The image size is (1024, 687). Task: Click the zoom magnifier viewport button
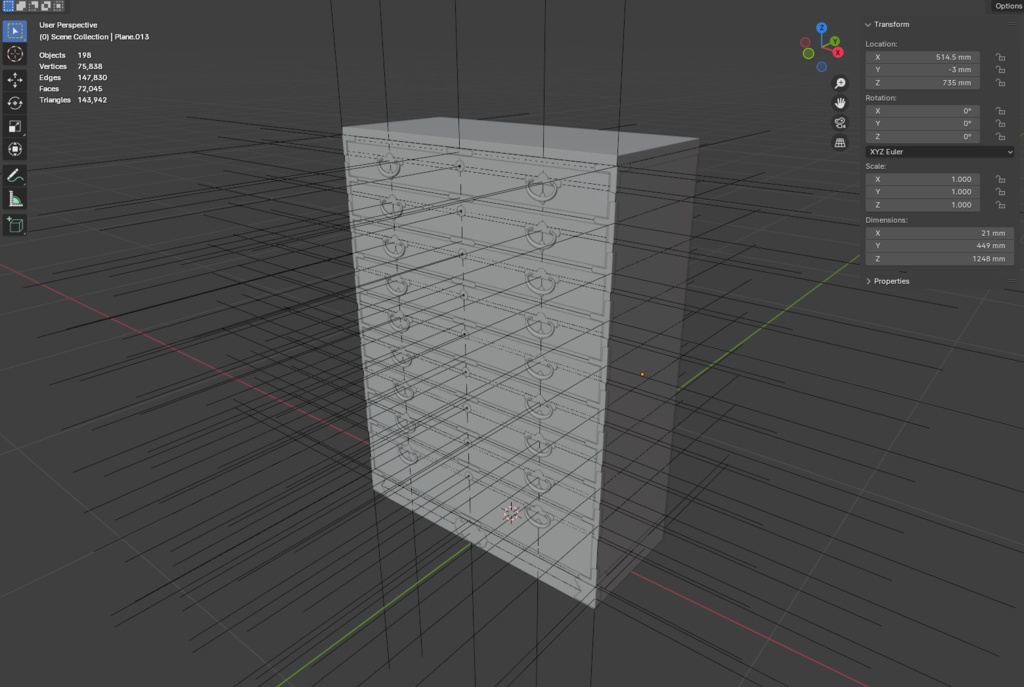point(840,84)
